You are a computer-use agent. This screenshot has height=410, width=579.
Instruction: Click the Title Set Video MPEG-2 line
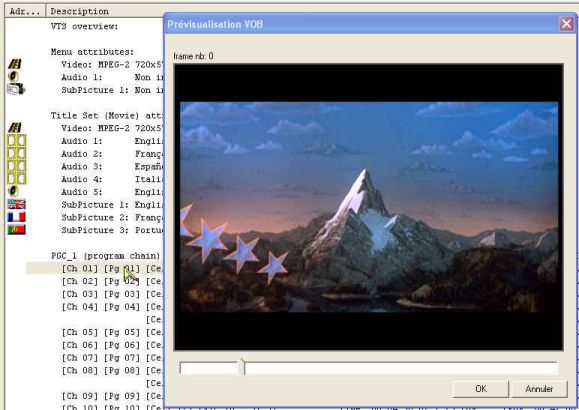112,128
